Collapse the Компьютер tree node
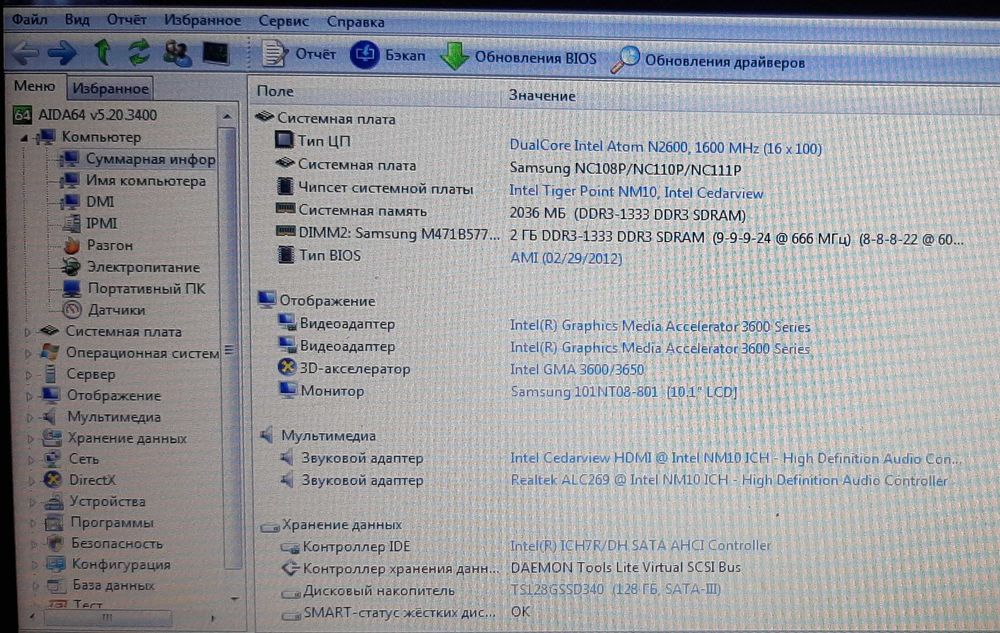The width and height of the screenshot is (1000, 633). (x=24, y=137)
